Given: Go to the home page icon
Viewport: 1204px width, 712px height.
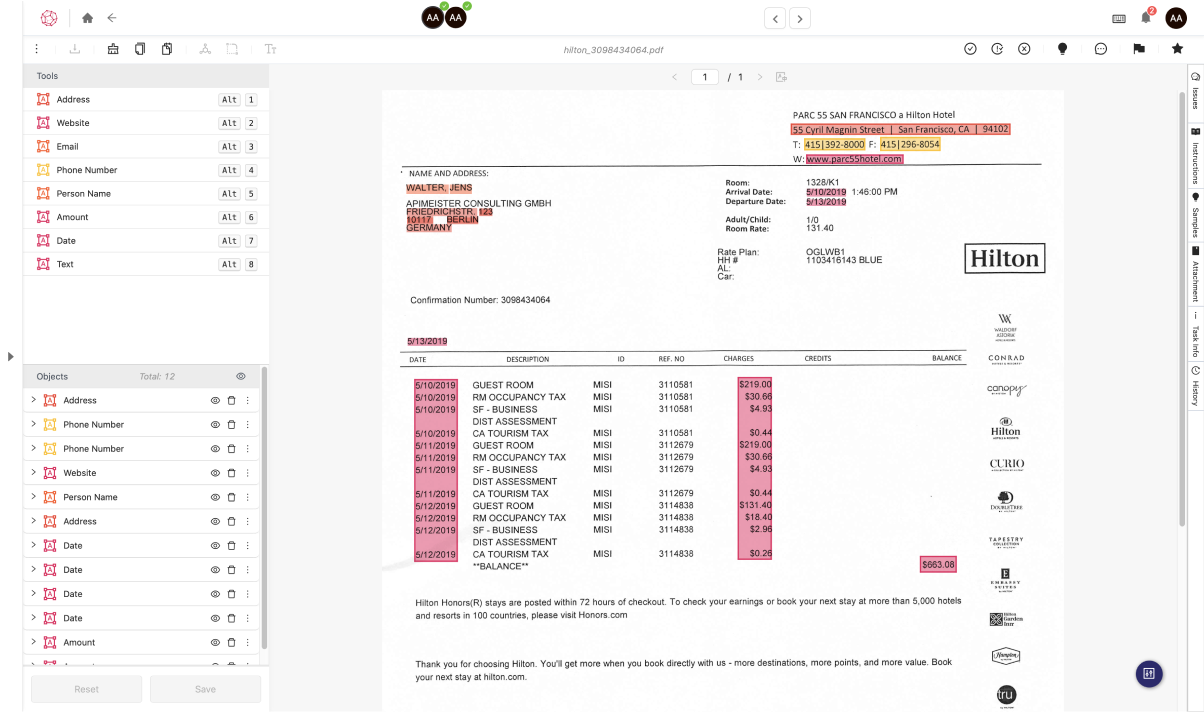Looking at the screenshot, I should click(x=88, y=18).
